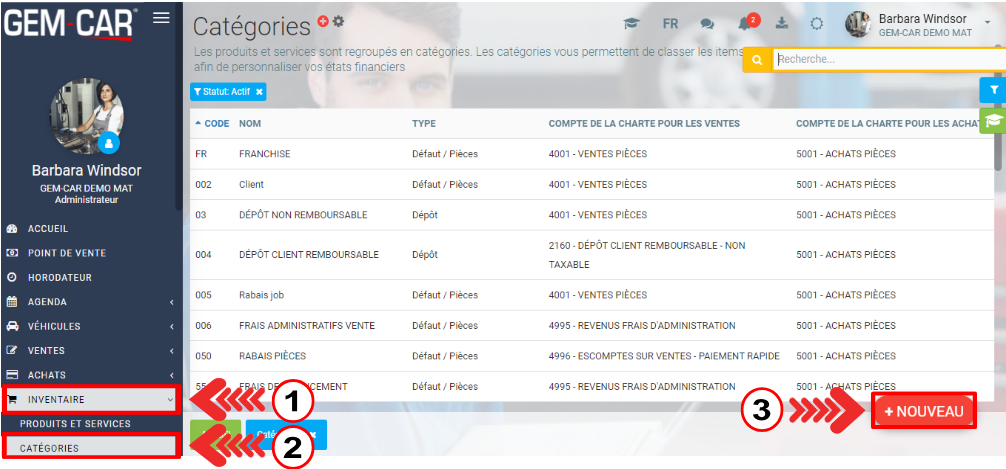The width and height of the screenshot is (1006, 469).
Task: Expand the Véhicules sidebar menu
Action: click(x=90, y=326)
